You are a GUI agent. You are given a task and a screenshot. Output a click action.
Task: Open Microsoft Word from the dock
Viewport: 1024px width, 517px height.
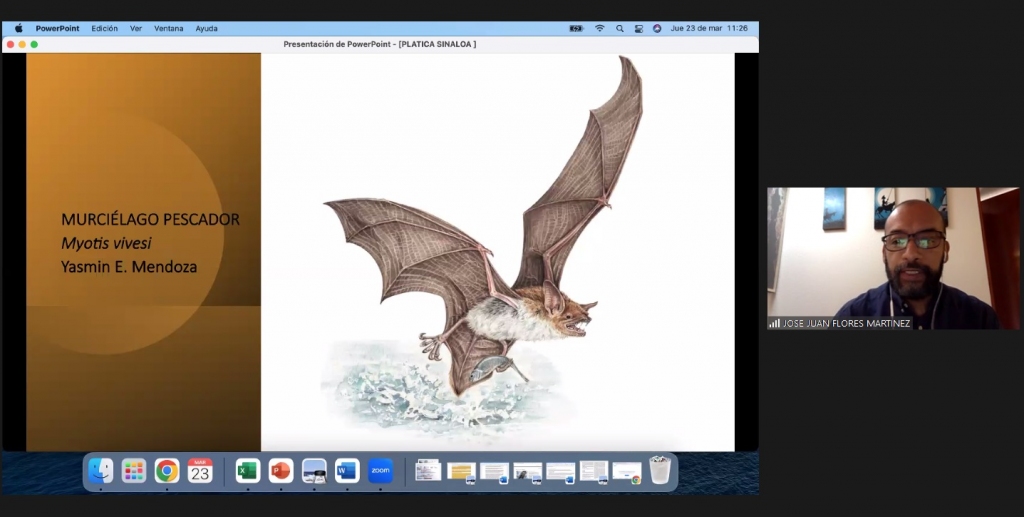pos(347,471)
